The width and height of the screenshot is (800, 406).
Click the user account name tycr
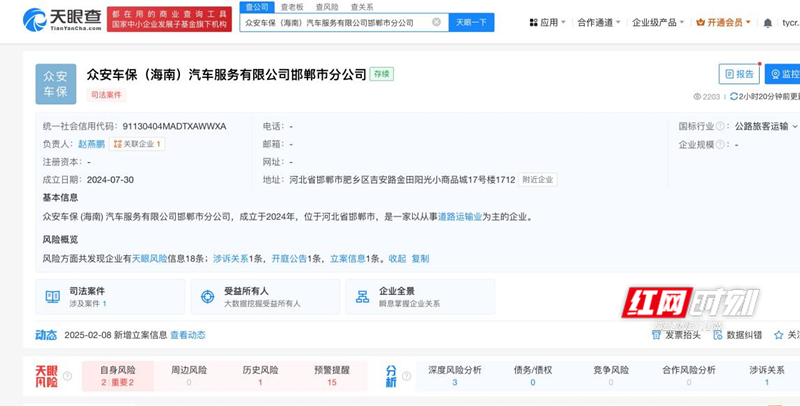[791, 22]
